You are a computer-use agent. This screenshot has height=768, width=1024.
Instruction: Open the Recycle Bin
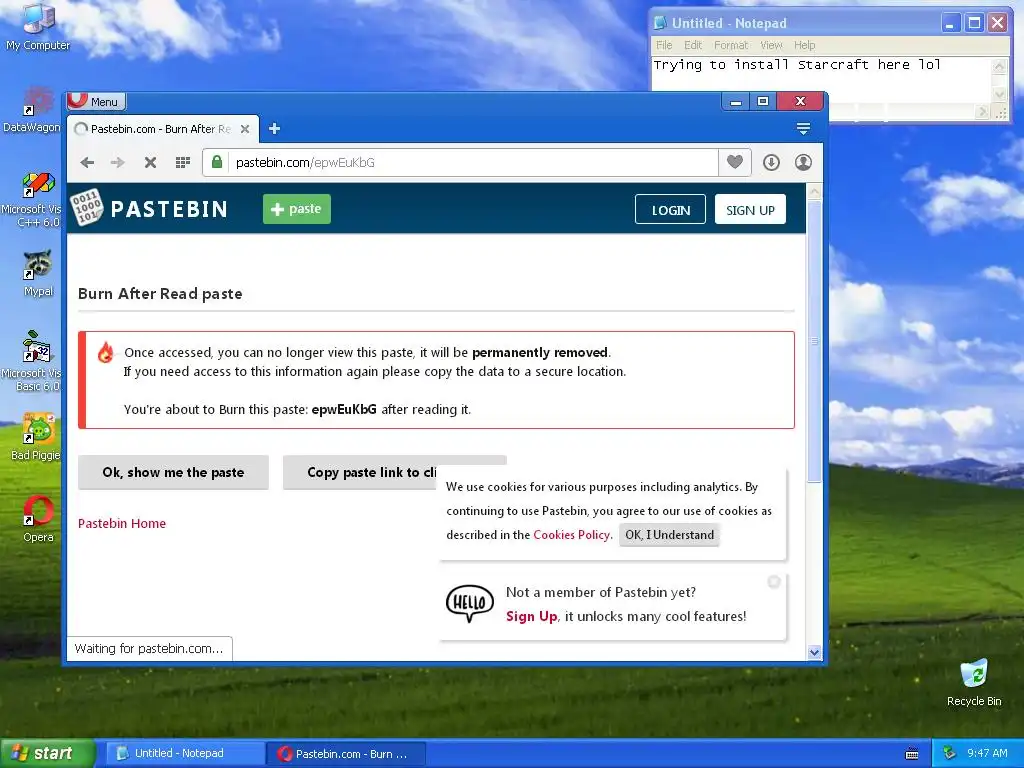pyautogui.click(x=974, y=683)
